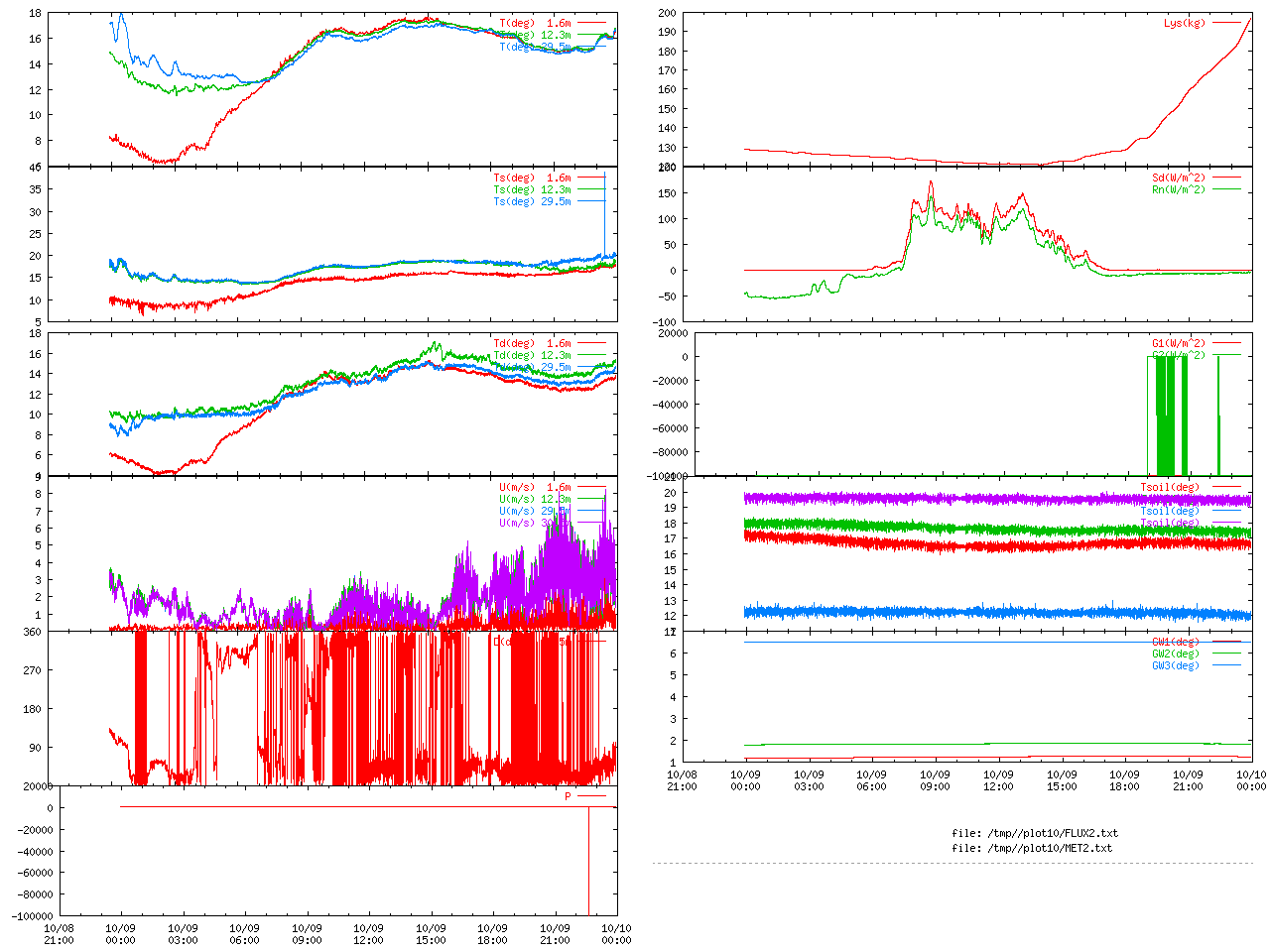Select the Ts(deg) 12.3m legend entry
Screen dimensions: 1270x952
[x=532, y=189]
